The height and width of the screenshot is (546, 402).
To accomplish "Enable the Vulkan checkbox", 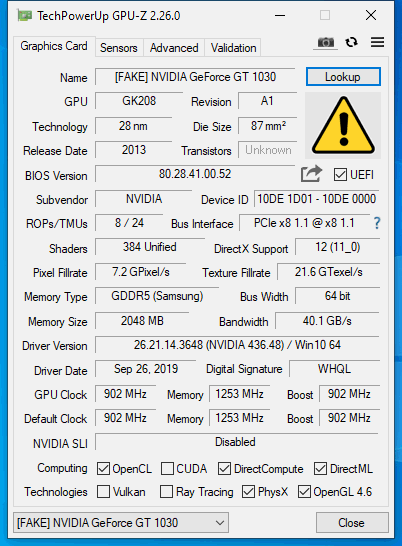I will (x=103, y=492).
